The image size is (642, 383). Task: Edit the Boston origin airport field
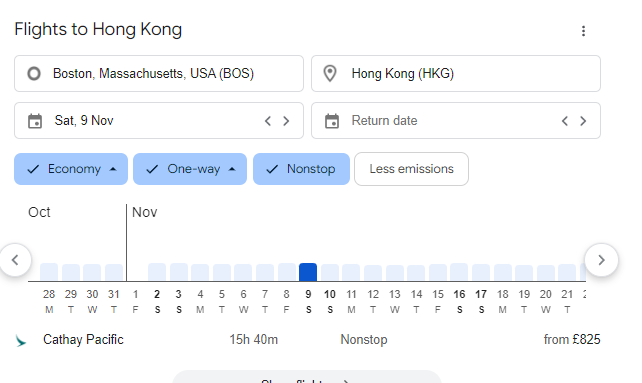coord(159,74)
